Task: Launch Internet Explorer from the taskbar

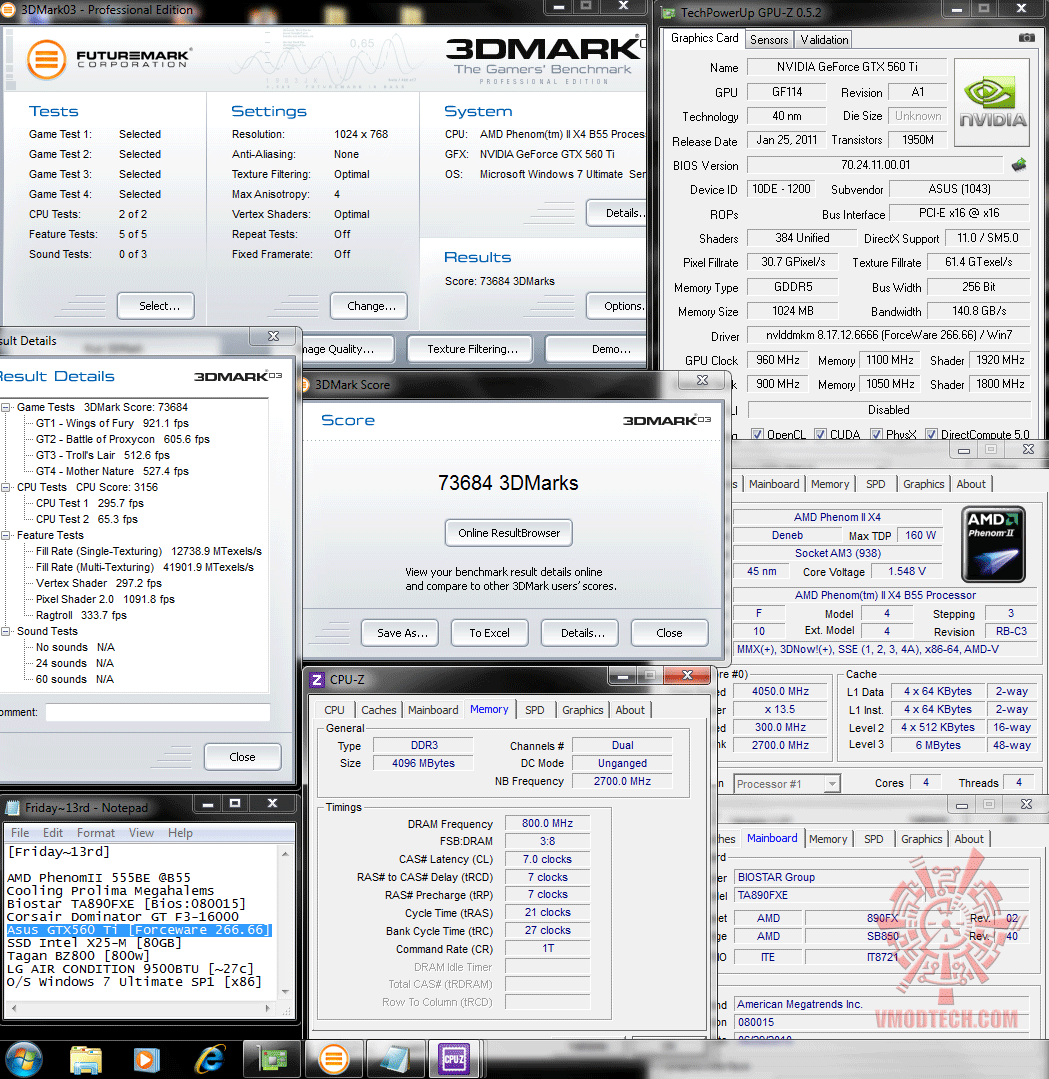Action: coord(209,1060)
